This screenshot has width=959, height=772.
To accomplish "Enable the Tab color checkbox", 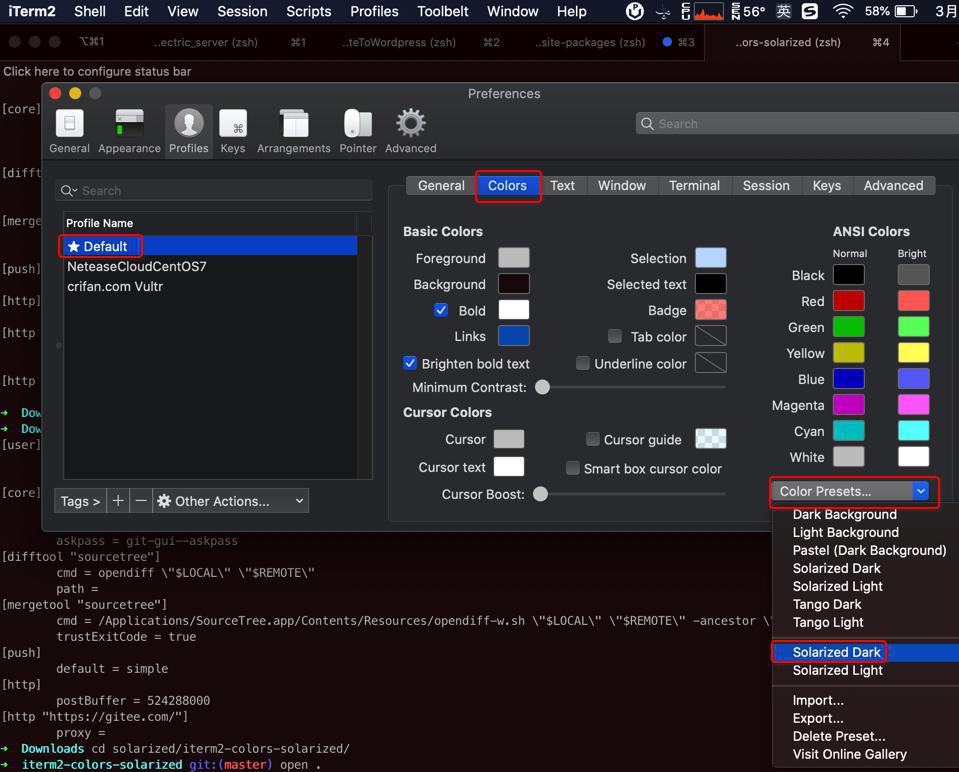I will [615, 336].
